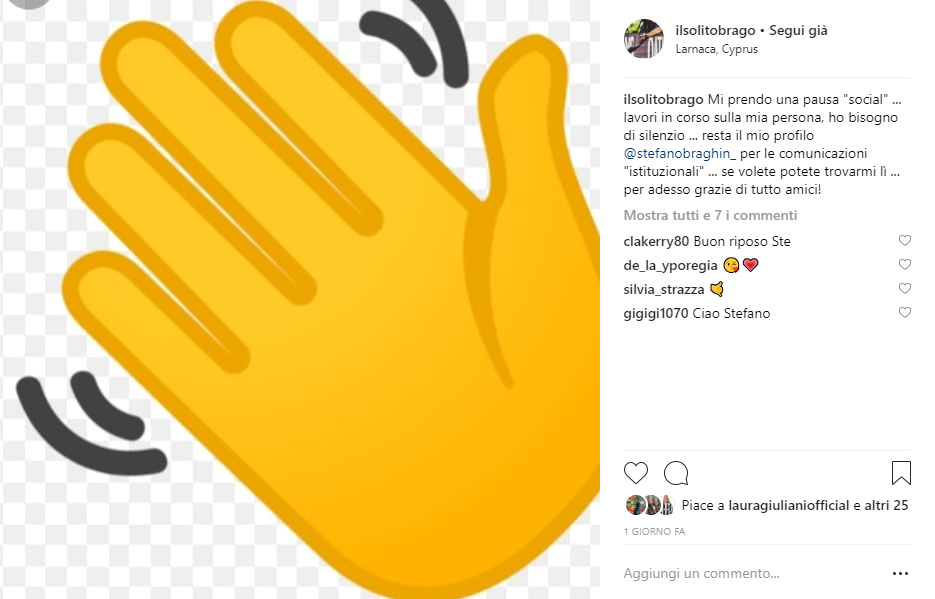Save the post with the bookmark icon
The width and height of the screenshot is (935, 599).
(x=901, y=473)
